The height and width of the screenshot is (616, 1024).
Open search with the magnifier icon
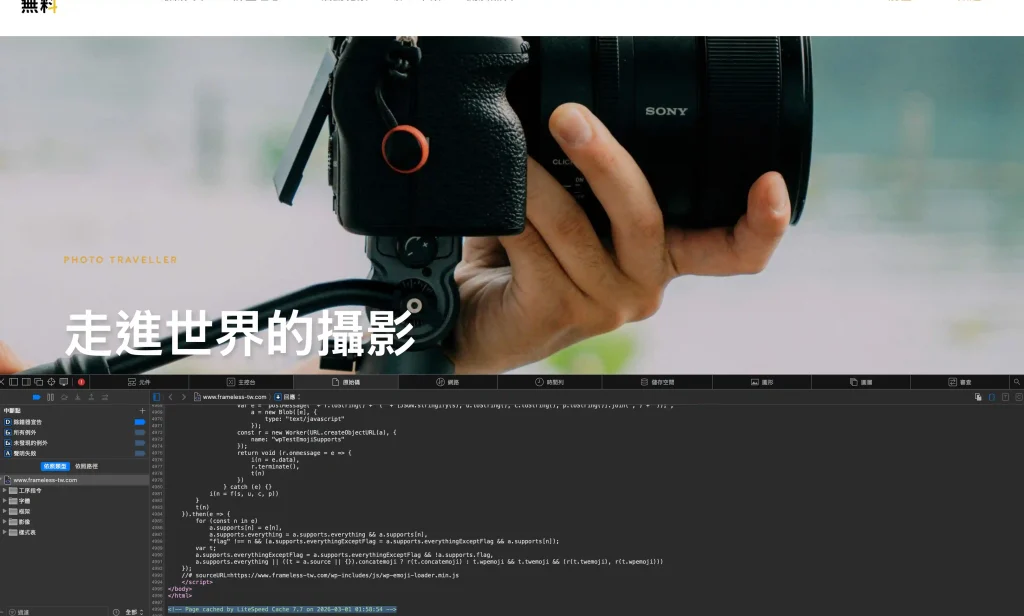tap(1017, 382)
